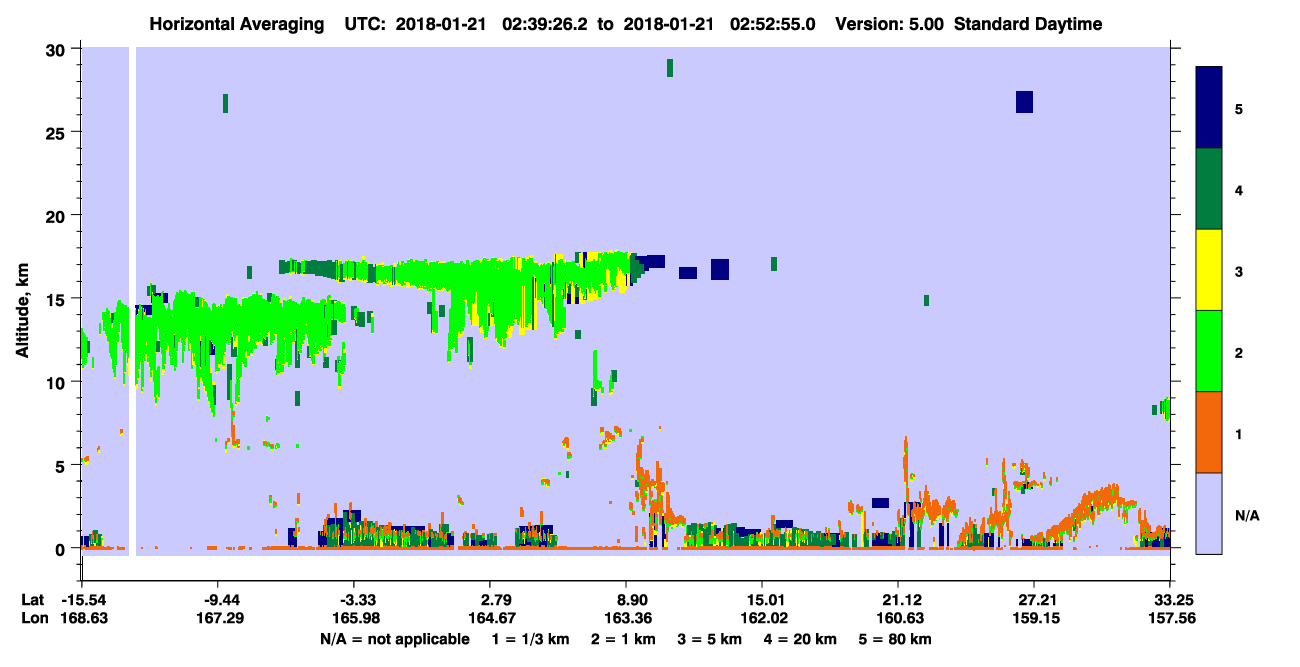Click the dark blue color bar segment 5
Screen dimensions: 1300x667
(x=1209, y=107)
